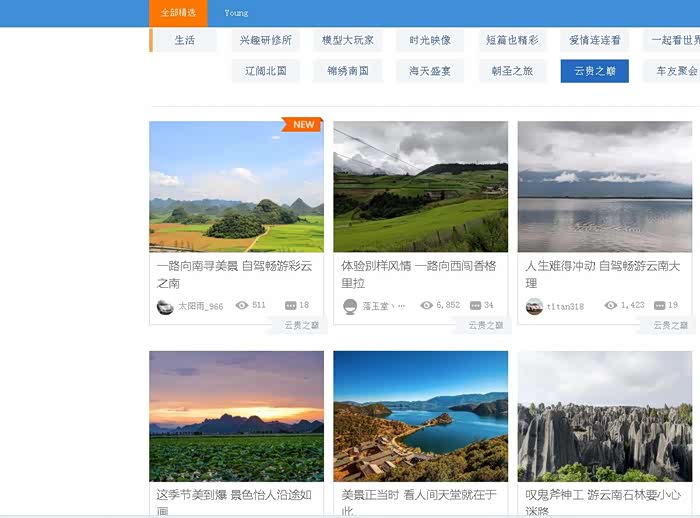Open the 爱情连连看 category

click(x=595, y=40)
